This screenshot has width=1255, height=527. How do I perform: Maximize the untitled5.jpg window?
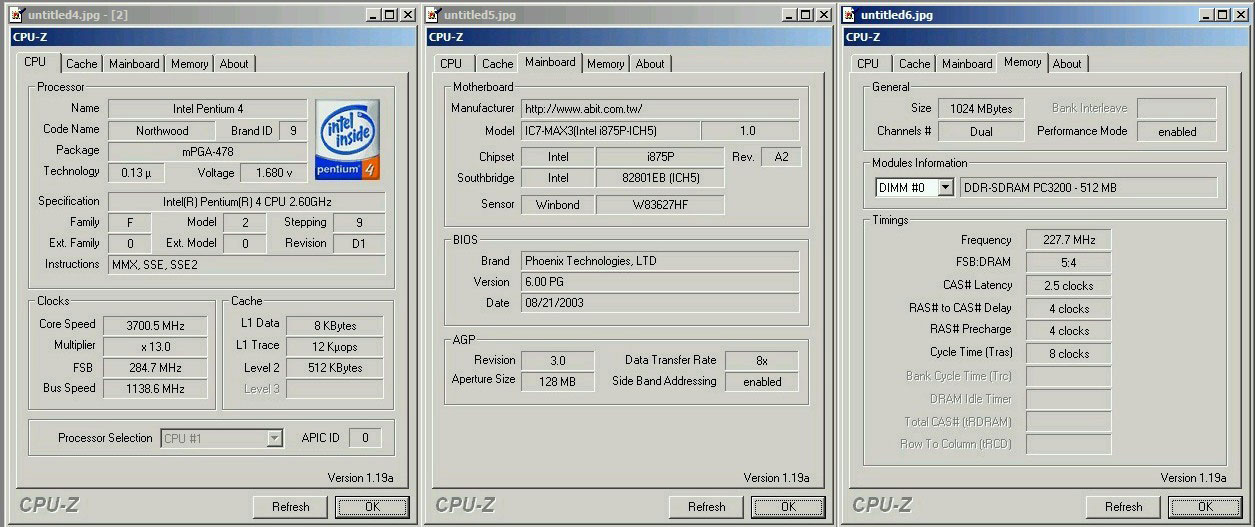click(806, 15)
